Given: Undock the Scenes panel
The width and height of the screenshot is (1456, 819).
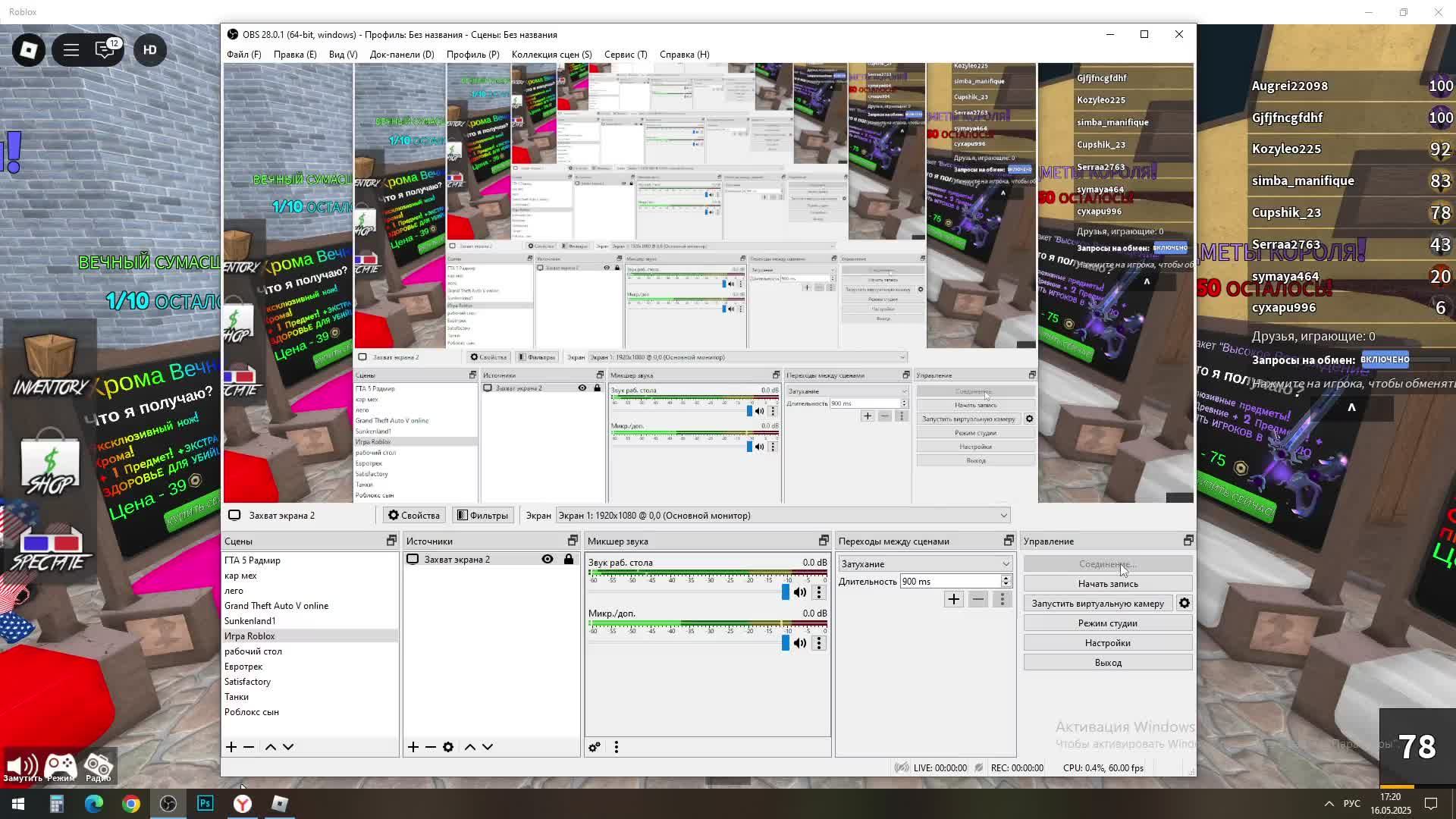Looking at the screenshot, I should 391,541.
